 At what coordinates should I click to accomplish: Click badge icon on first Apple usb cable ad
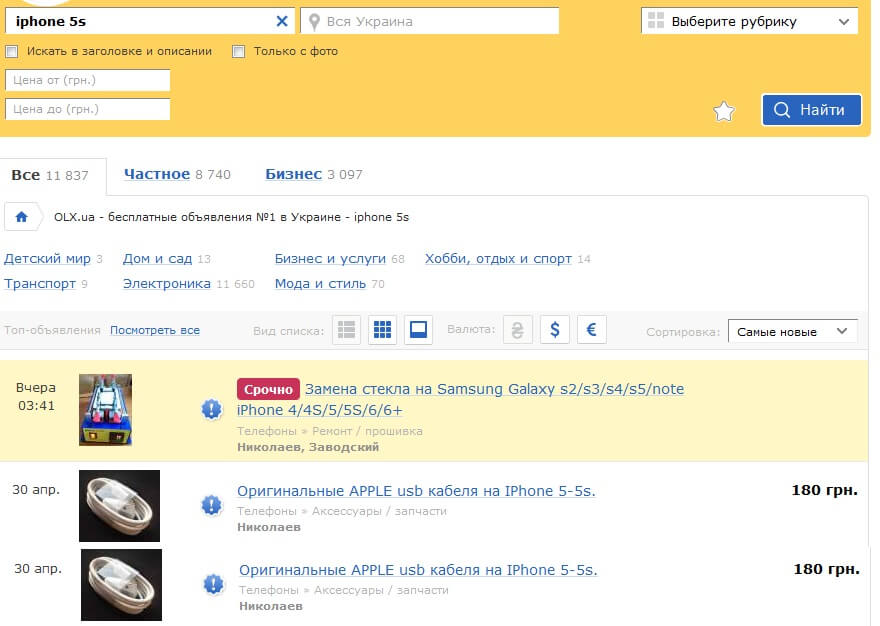pos(212,505)
